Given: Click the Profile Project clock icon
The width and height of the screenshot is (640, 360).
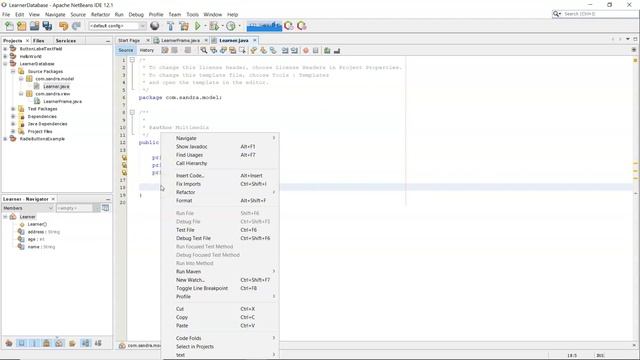Looking at the screenshot, I should (231, 26).
